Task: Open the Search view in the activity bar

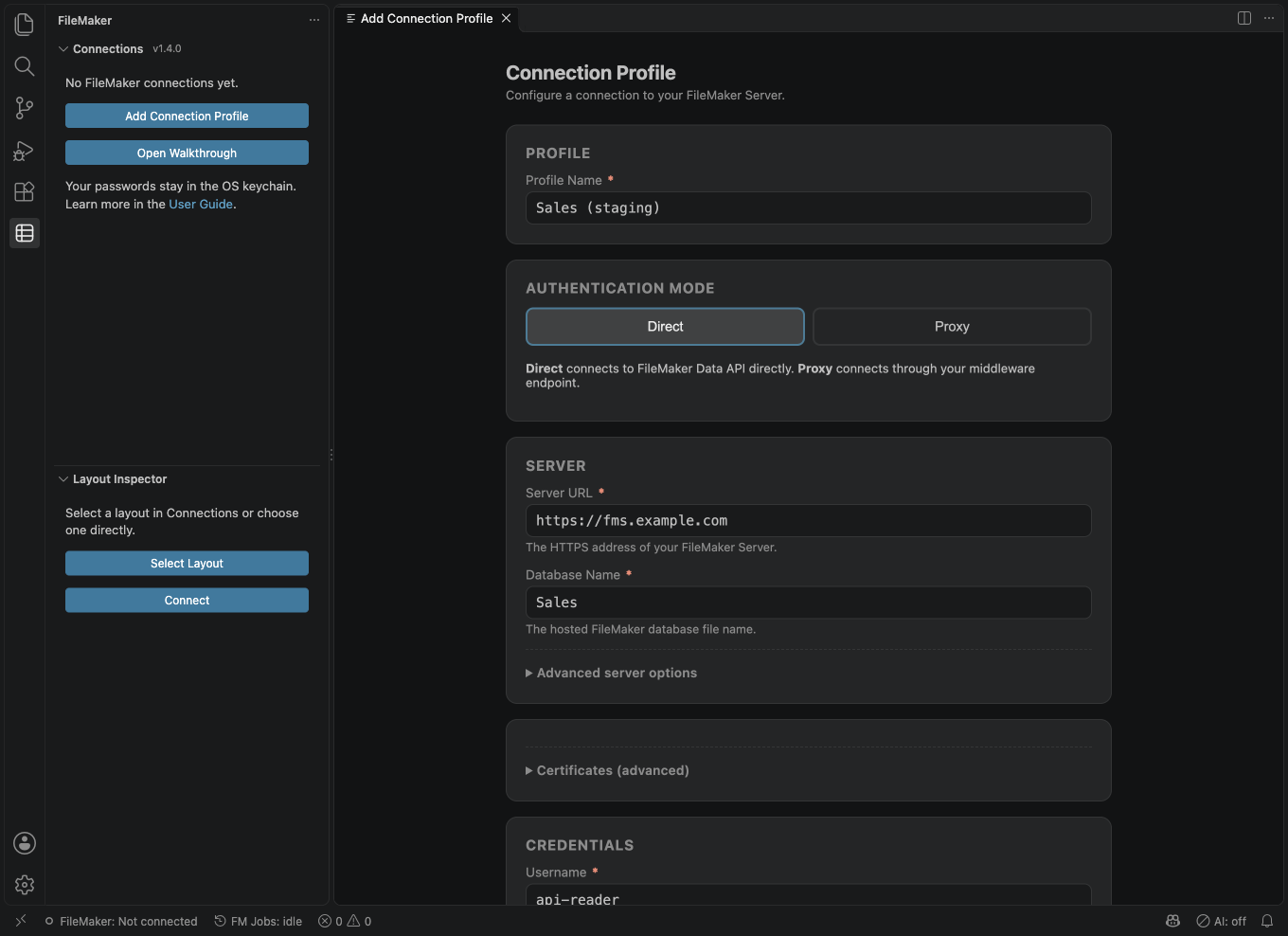Action: pos(25,66)
